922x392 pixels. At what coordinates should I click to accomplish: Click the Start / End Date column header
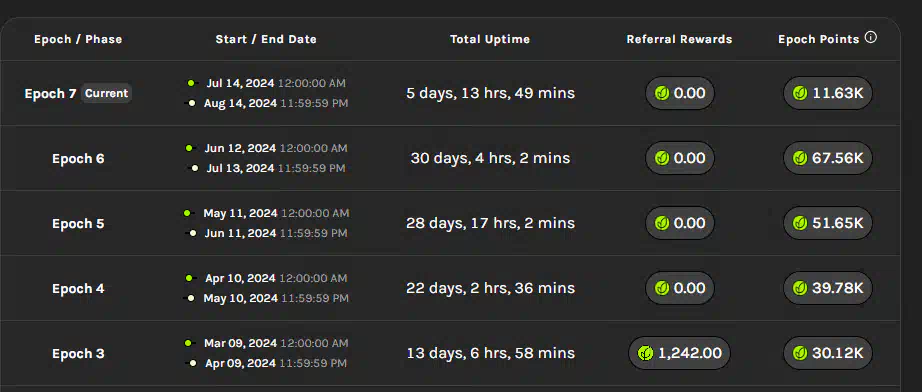click(266, 39)
